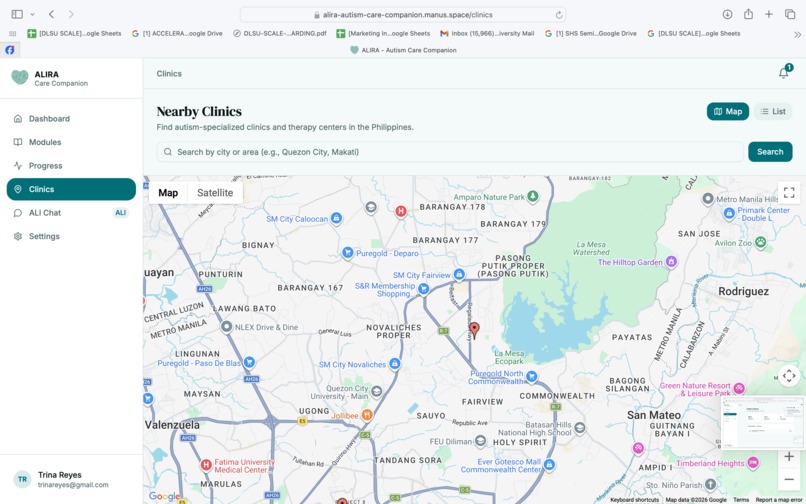This screenshot has width=806, height=504.
Task: Reload the page from the address bar
Action: (559, 15)
